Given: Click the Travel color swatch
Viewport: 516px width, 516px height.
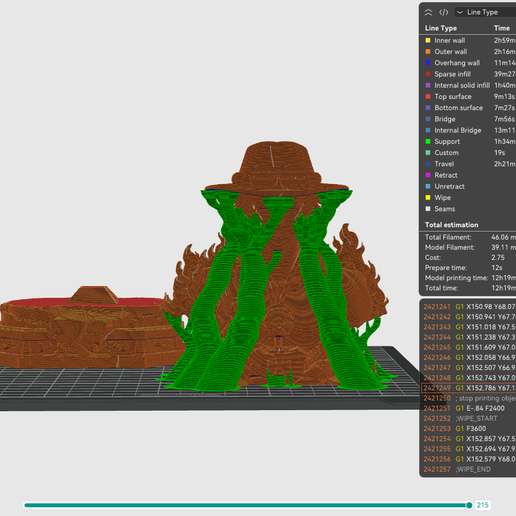Looking at the screenshot, I should point(428,164).
